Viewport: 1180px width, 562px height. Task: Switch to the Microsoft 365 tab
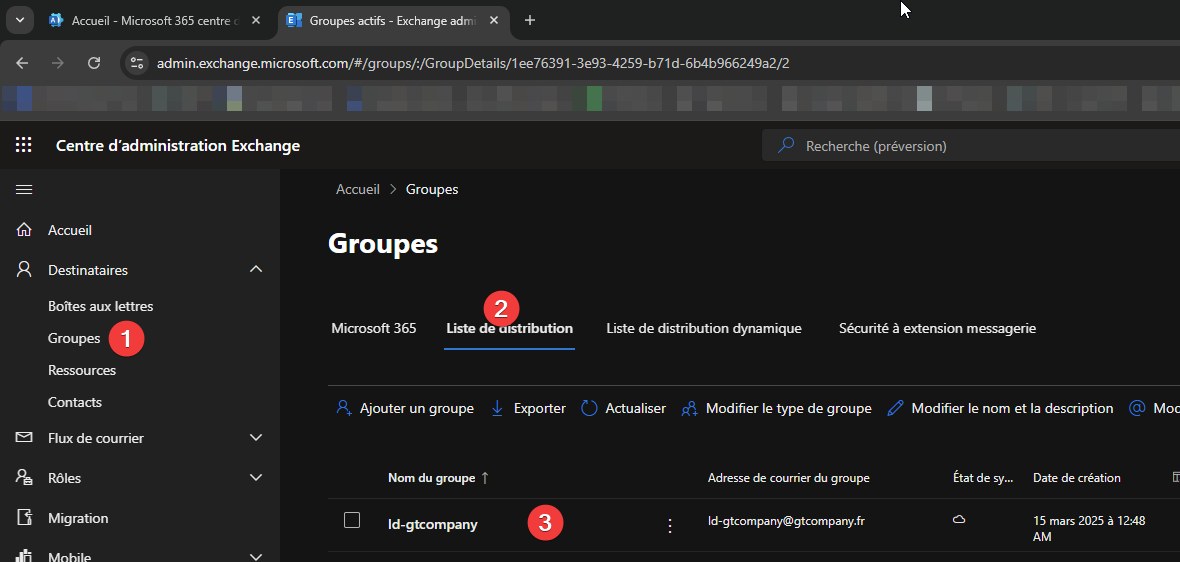(x=373, y=328)
